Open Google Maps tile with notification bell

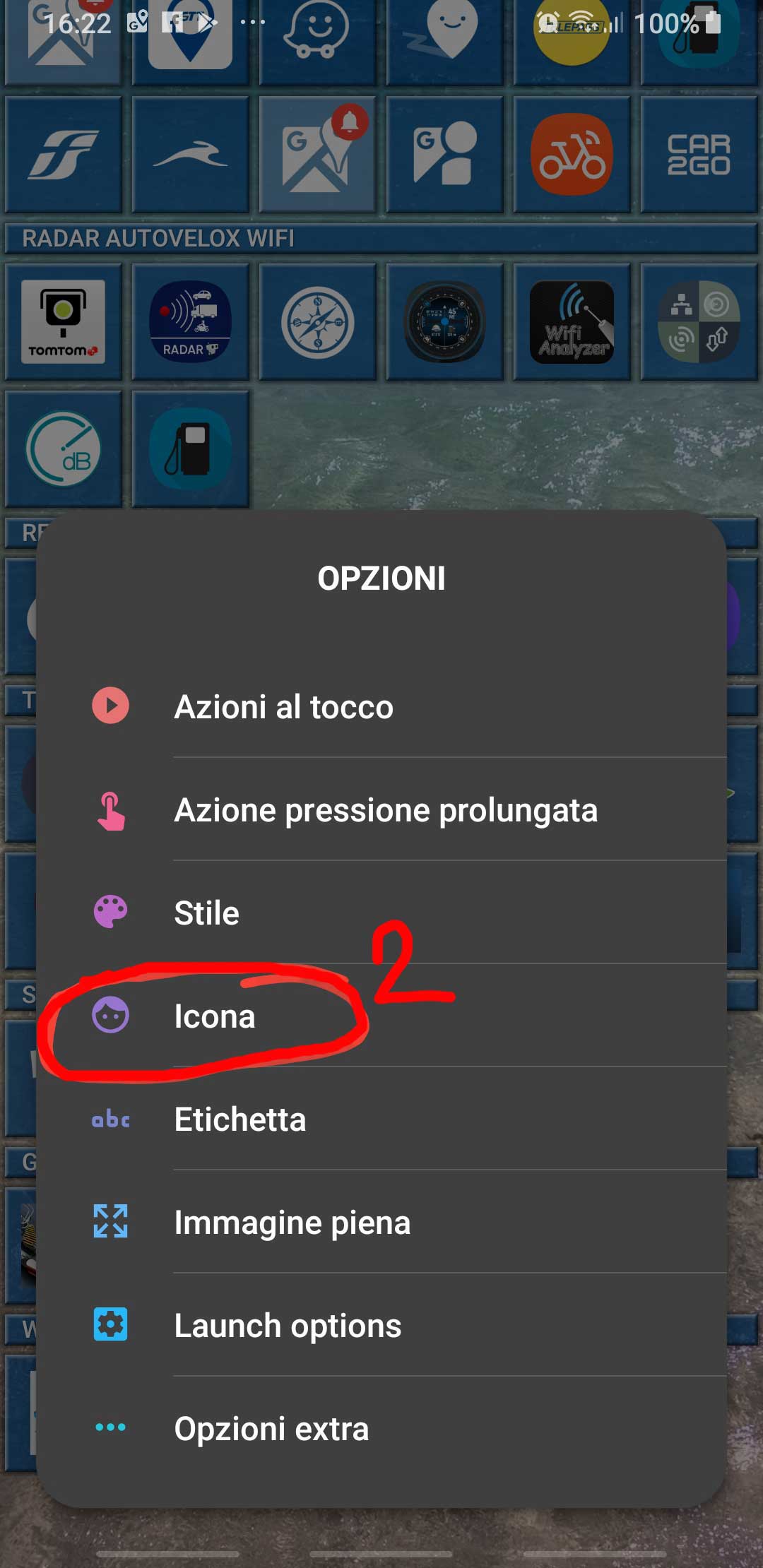pyautogui.click(x=317, y=155)
